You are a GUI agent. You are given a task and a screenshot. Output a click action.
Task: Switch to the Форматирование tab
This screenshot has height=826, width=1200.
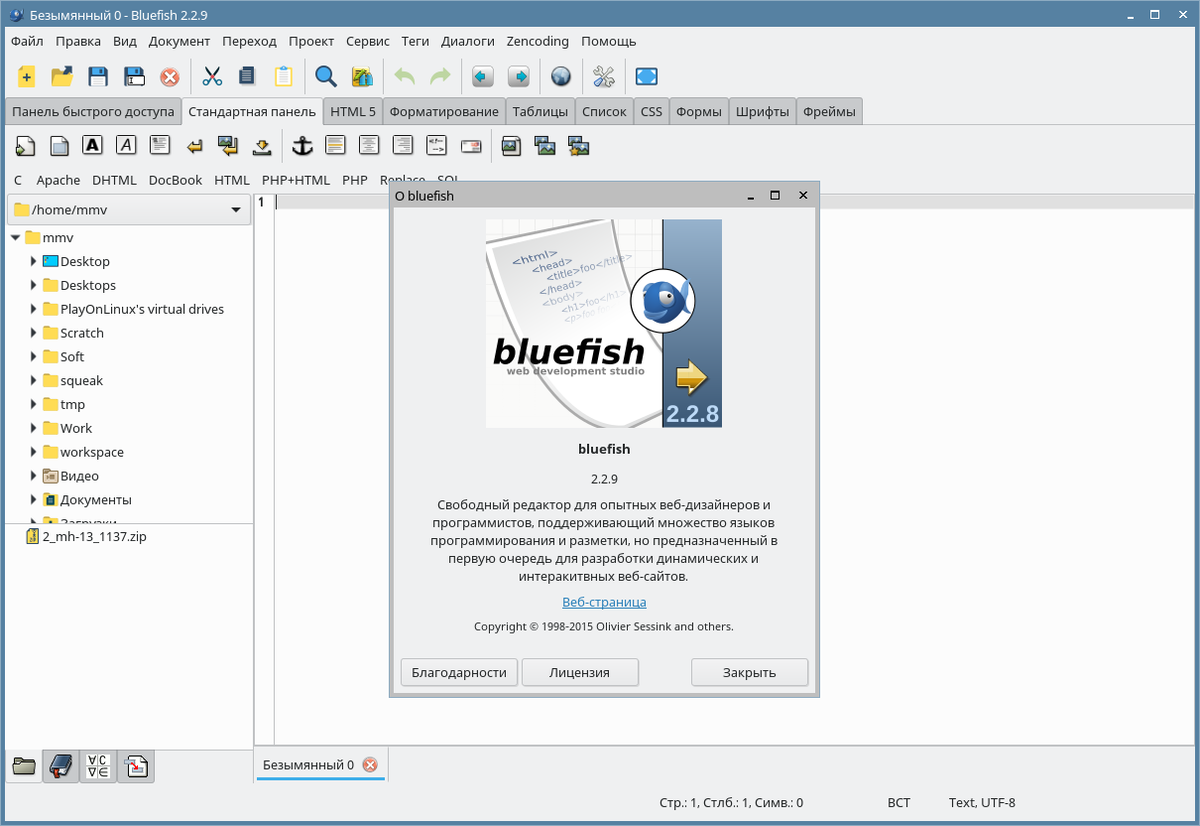click(x=444, y=111)
